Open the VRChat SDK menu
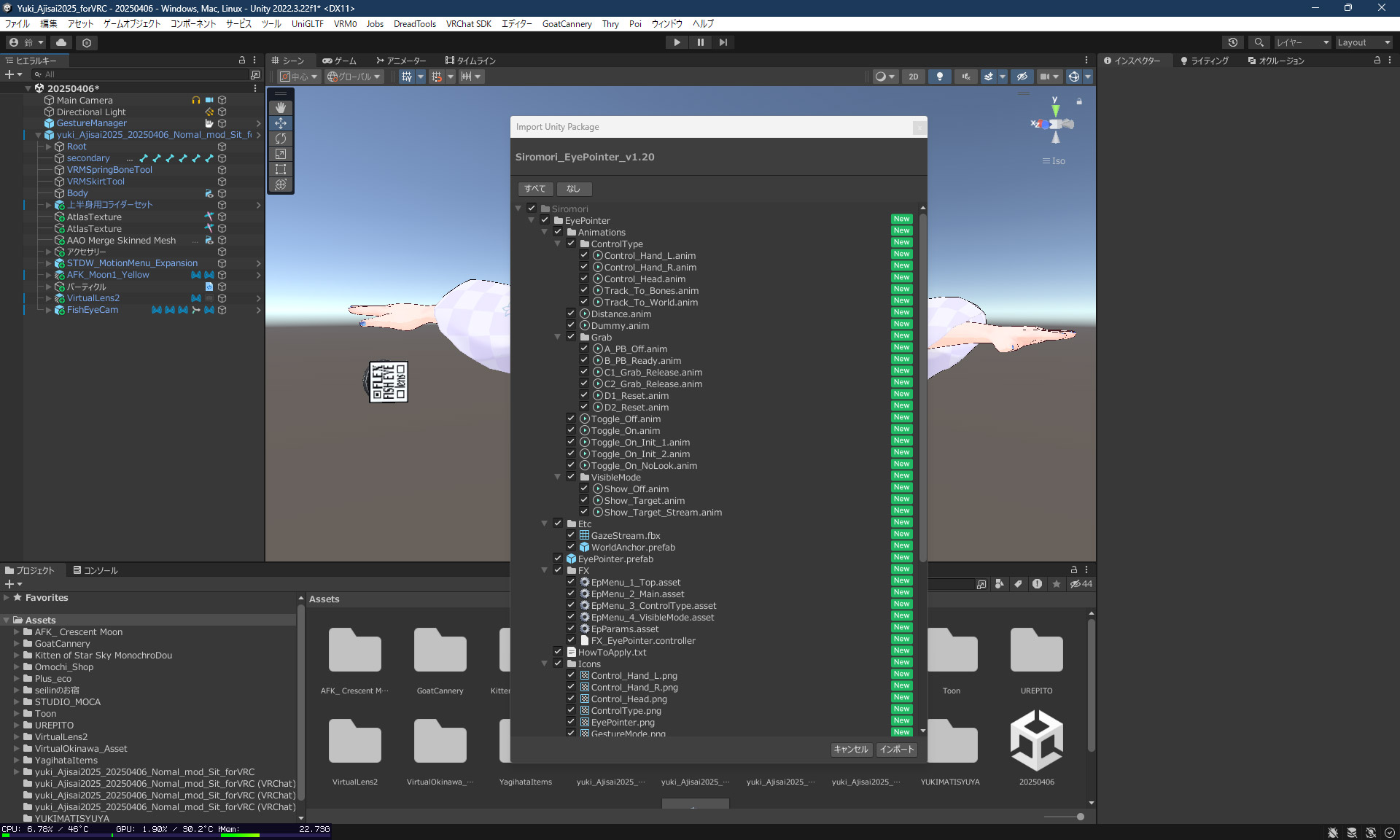Screen dimensions: 1400x840 [x=468, y=23]
